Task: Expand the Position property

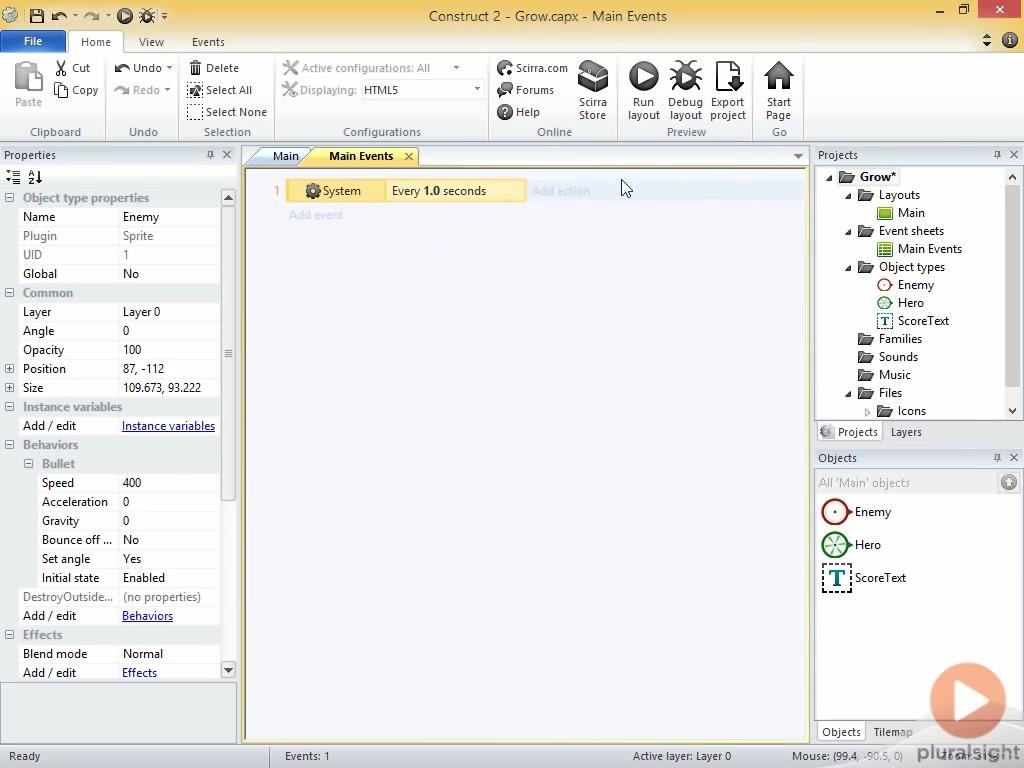Action: tap(10, 369)
